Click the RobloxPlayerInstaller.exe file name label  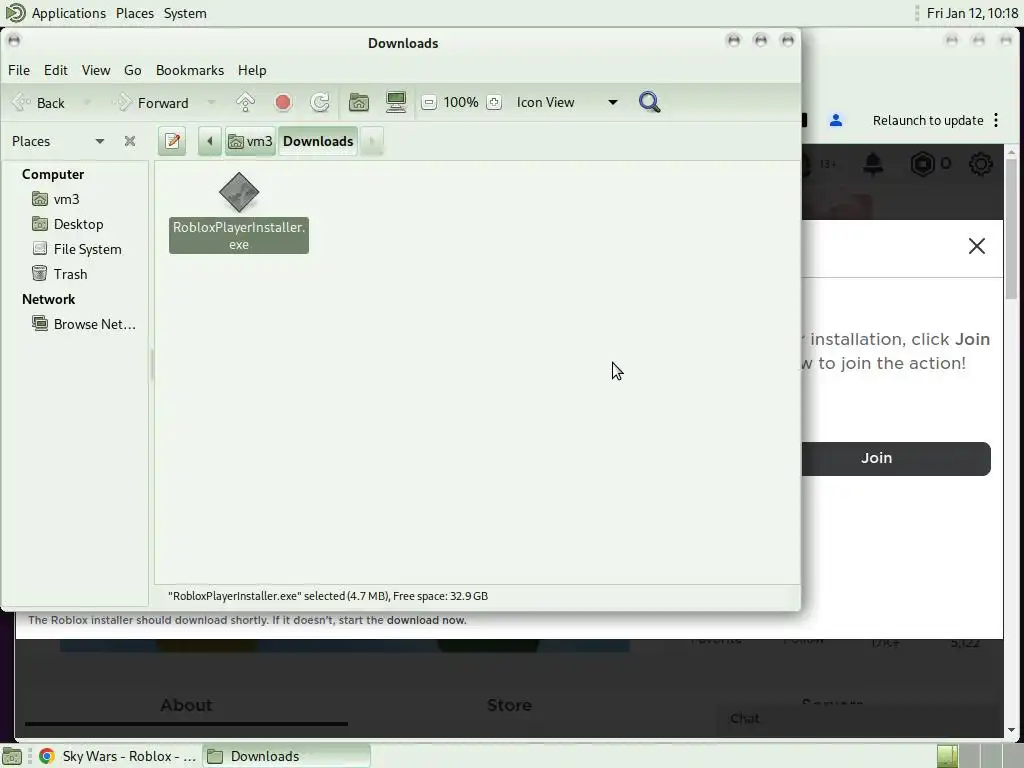click(x=239, y=236)
